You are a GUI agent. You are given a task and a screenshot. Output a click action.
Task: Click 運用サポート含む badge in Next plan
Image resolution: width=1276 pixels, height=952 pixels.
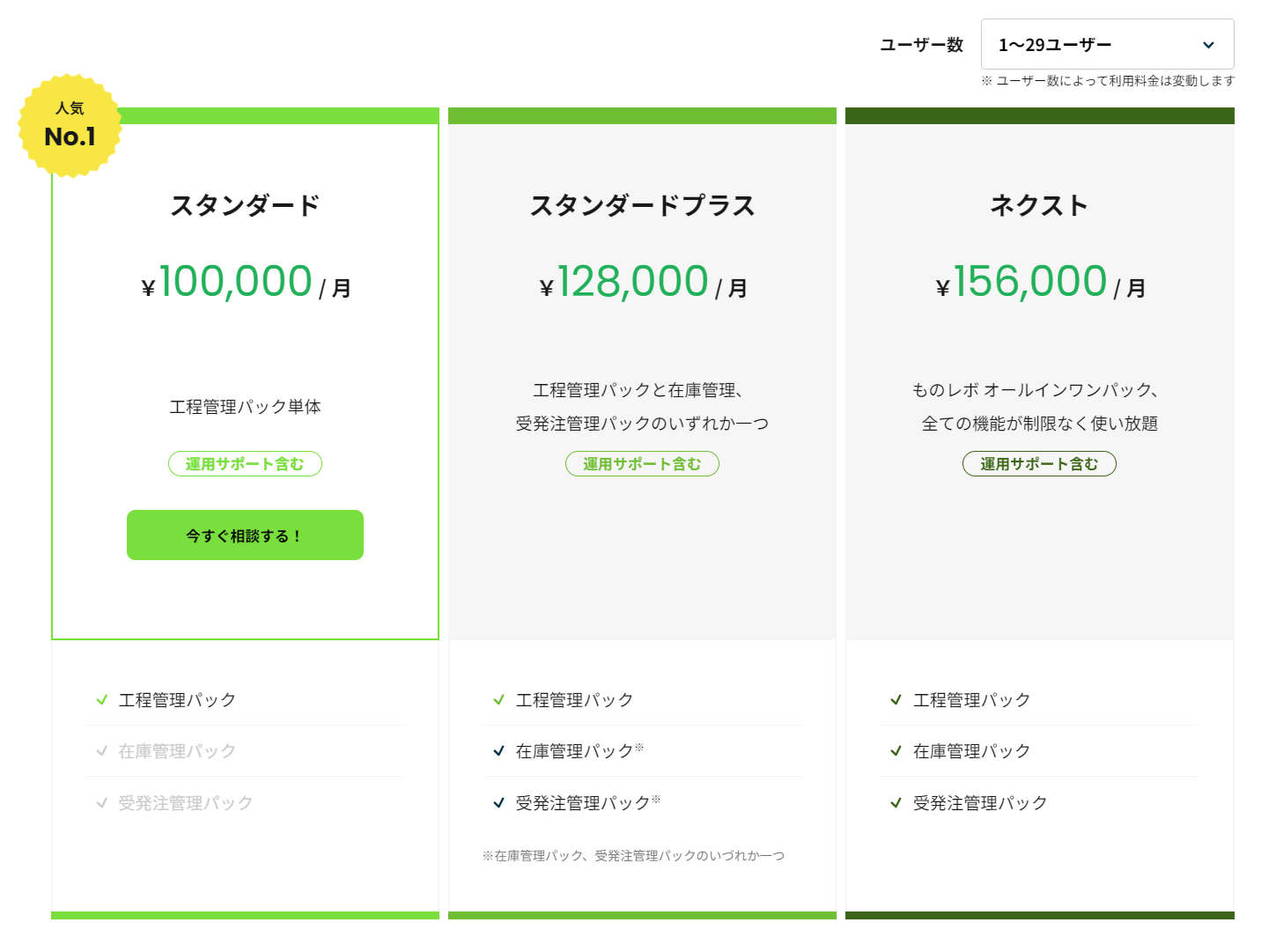click(1039, 464)
